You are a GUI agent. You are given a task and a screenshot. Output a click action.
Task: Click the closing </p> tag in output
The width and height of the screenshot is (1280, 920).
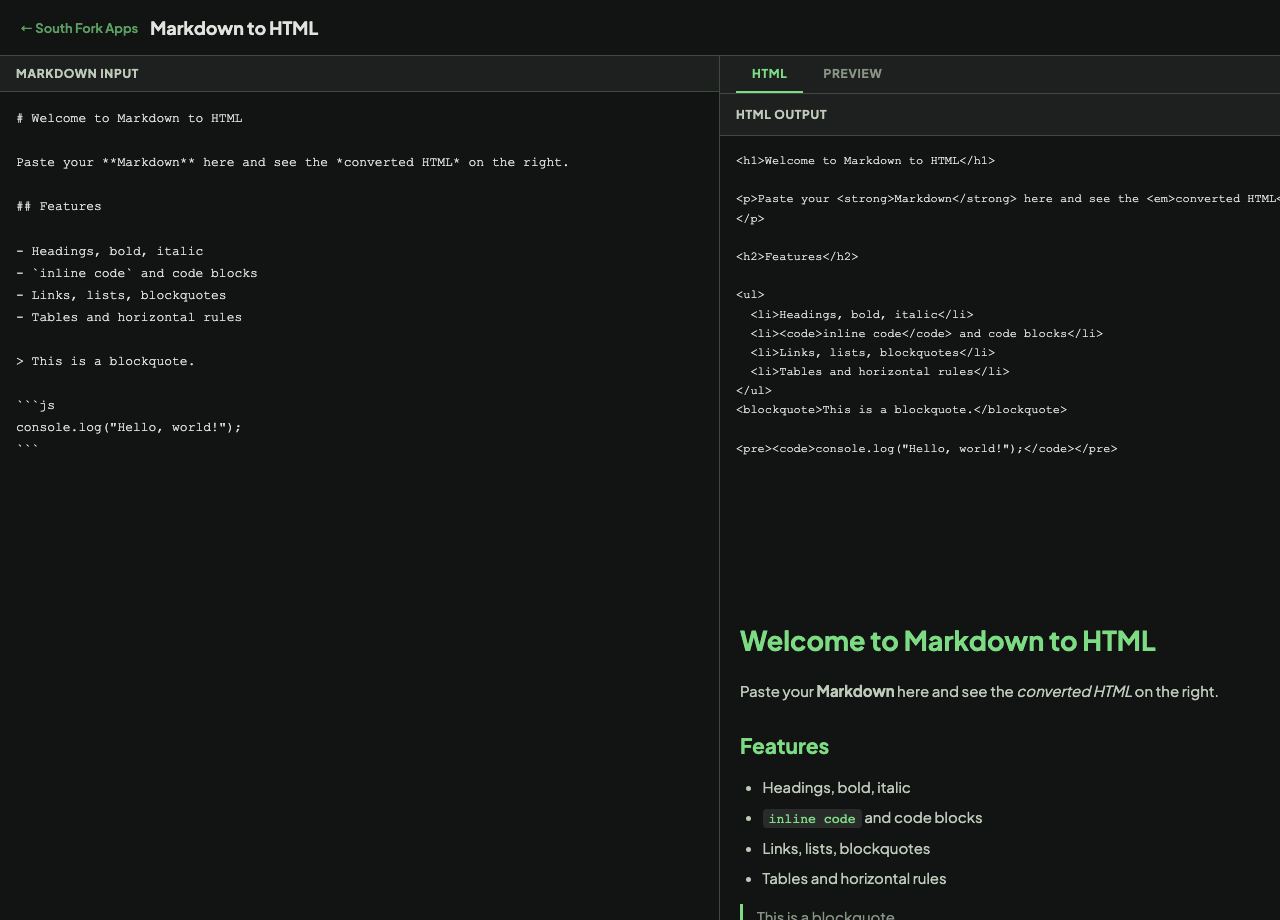(750, 218)
